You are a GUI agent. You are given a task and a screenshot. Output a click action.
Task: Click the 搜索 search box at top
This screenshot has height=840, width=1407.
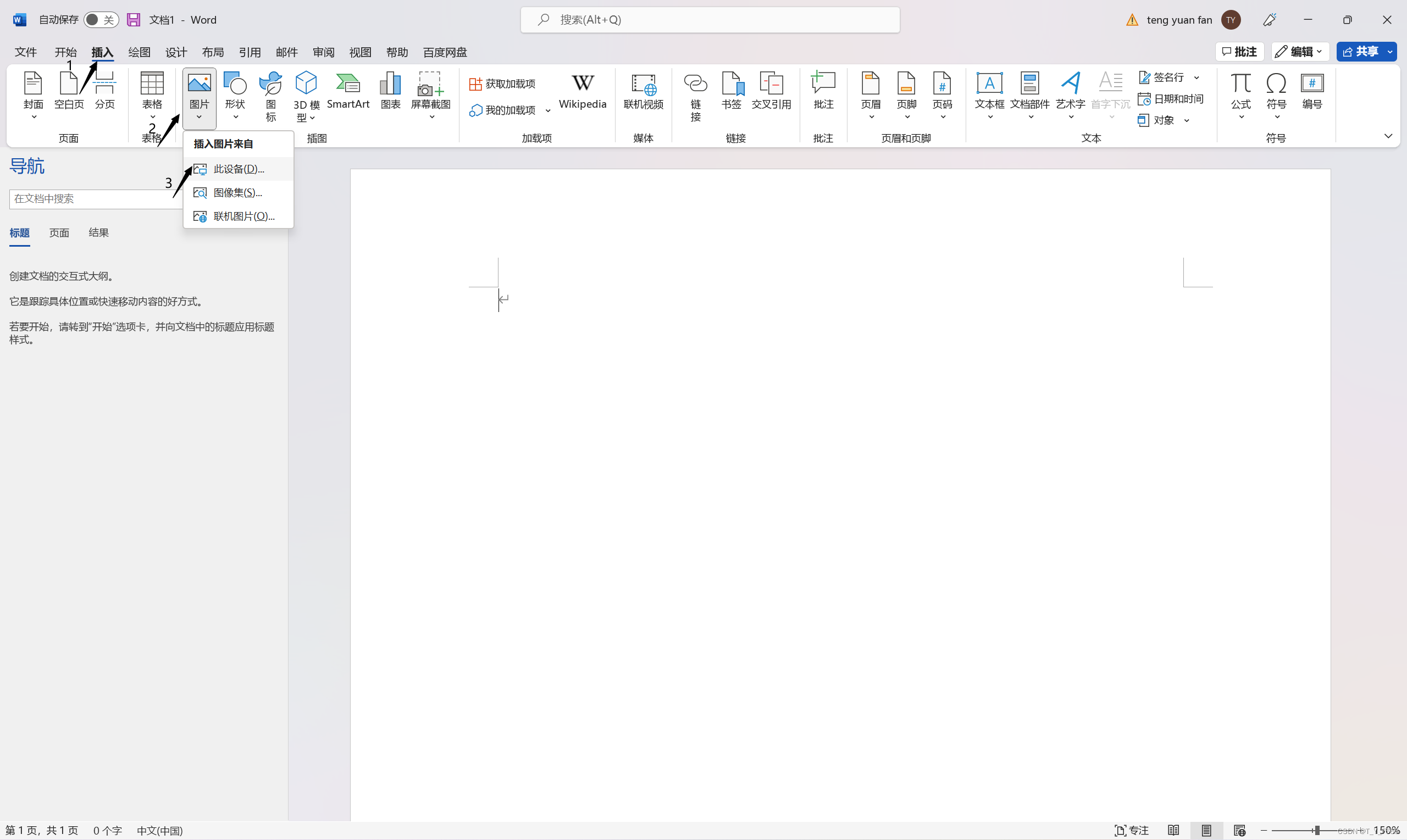(x=710, y=20)
